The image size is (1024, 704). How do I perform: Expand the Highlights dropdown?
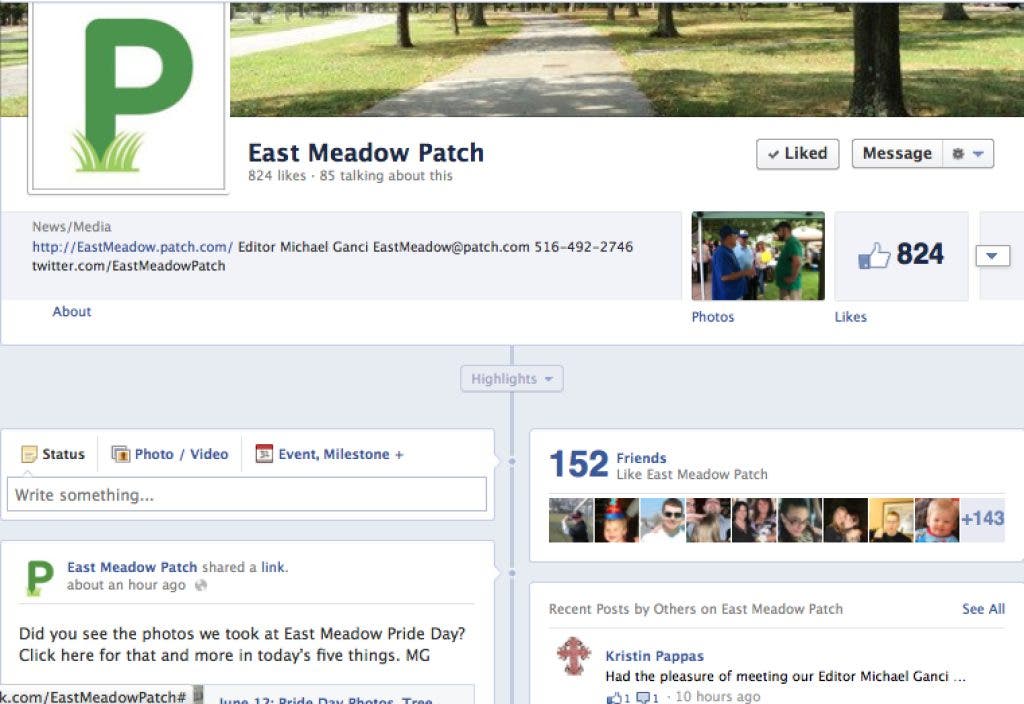click(511, 379)
